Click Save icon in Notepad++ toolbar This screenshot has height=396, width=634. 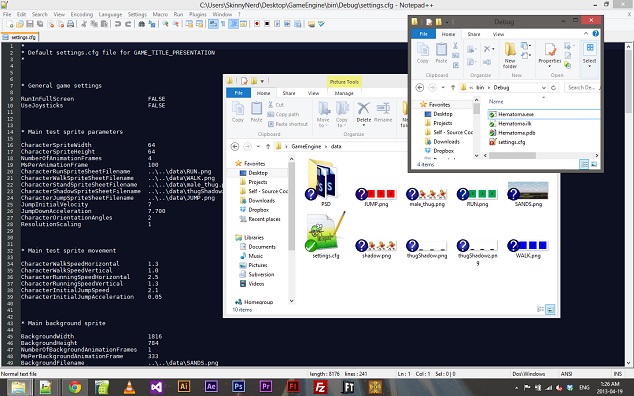click(30, 24)
